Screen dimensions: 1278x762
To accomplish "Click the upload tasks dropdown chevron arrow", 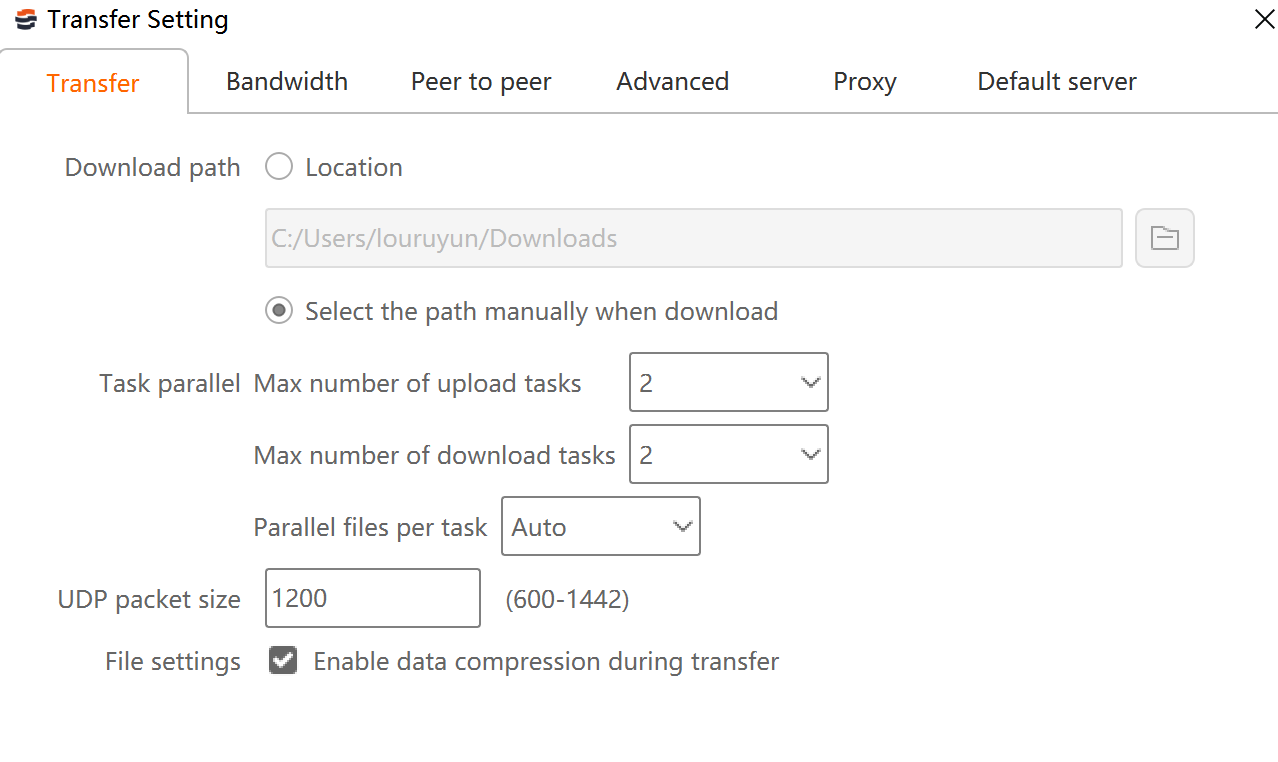I will (811, 383).
